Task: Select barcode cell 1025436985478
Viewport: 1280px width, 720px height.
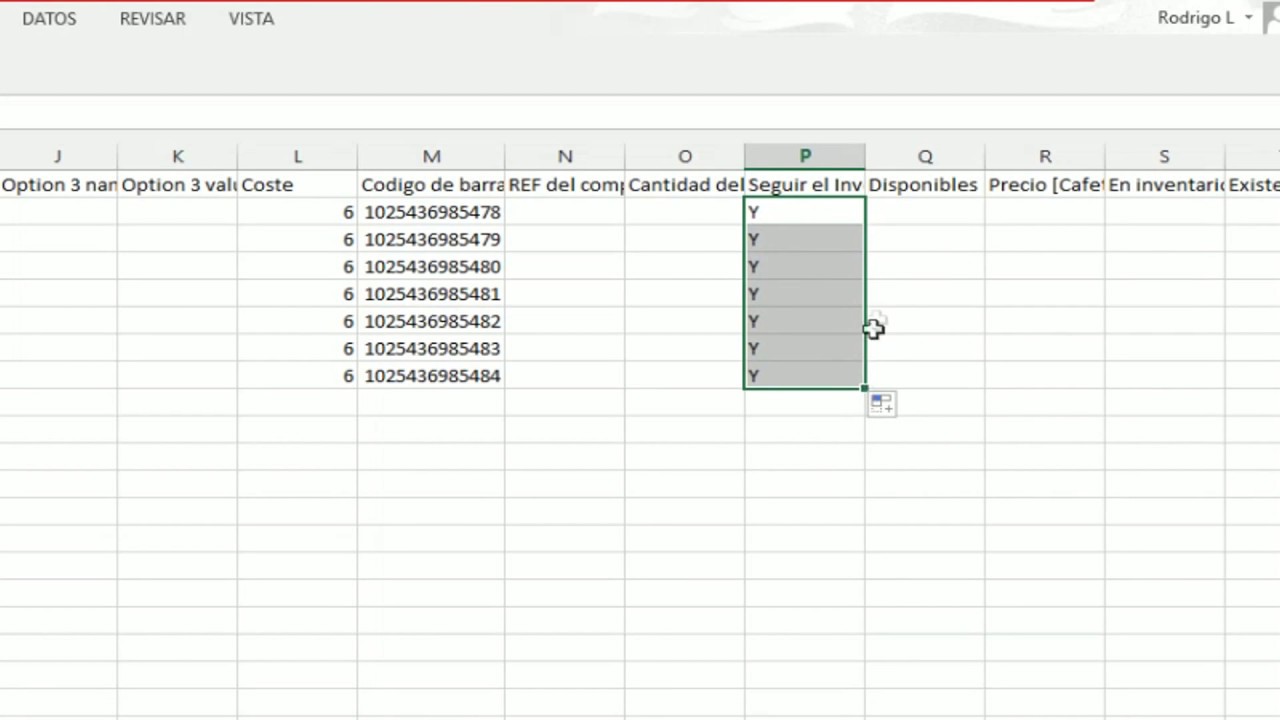Action: click(x=431, y=212)
